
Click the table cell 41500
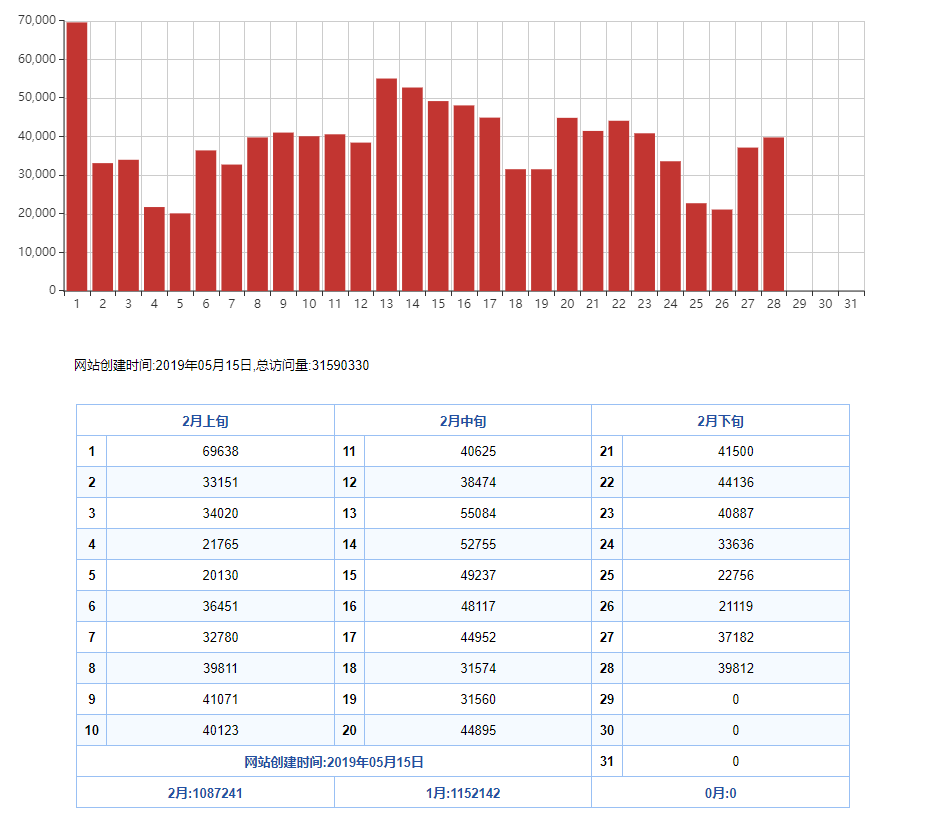click(x=736, y=452)
